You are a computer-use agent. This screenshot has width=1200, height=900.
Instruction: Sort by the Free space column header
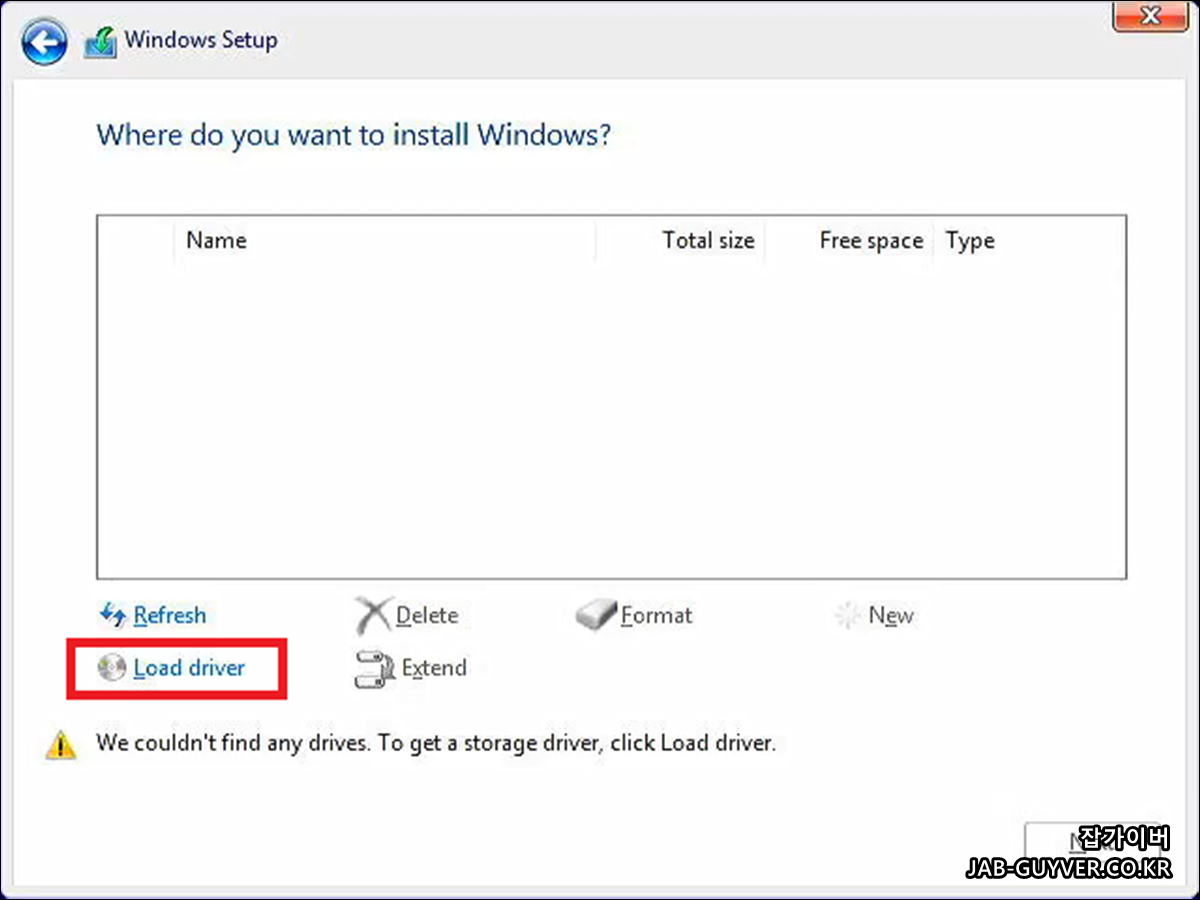pos(849,241)
